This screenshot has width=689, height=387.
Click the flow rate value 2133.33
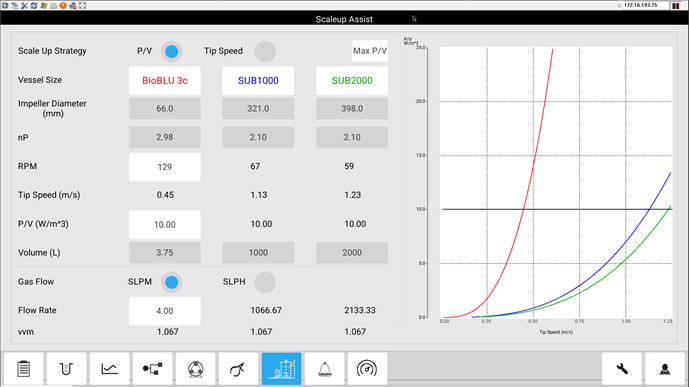click(x=359, y=311)
